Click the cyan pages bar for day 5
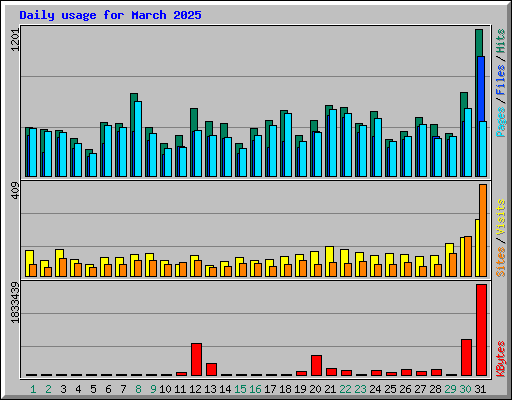512x400 pixels. pos(93,165)
